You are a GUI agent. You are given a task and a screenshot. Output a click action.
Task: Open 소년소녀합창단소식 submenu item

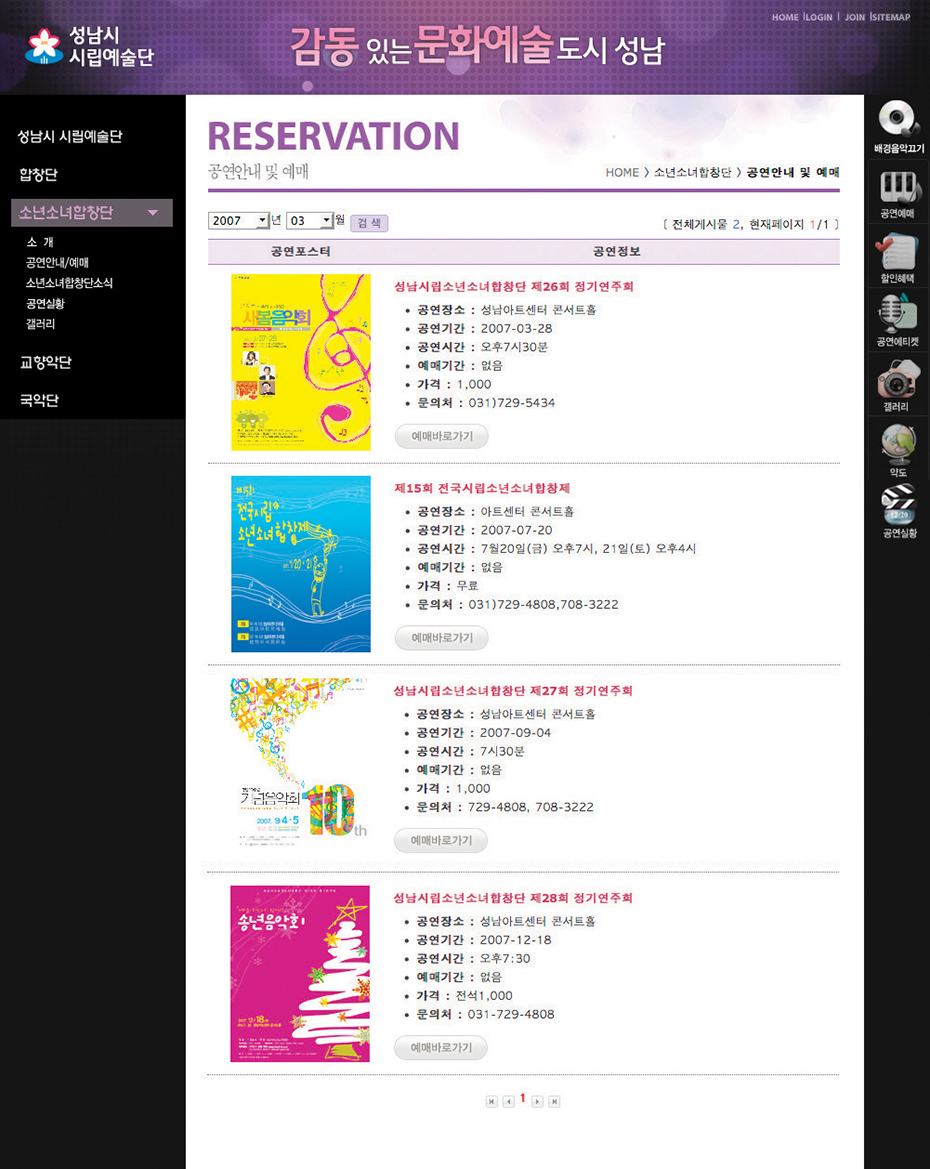coord(69,283)
